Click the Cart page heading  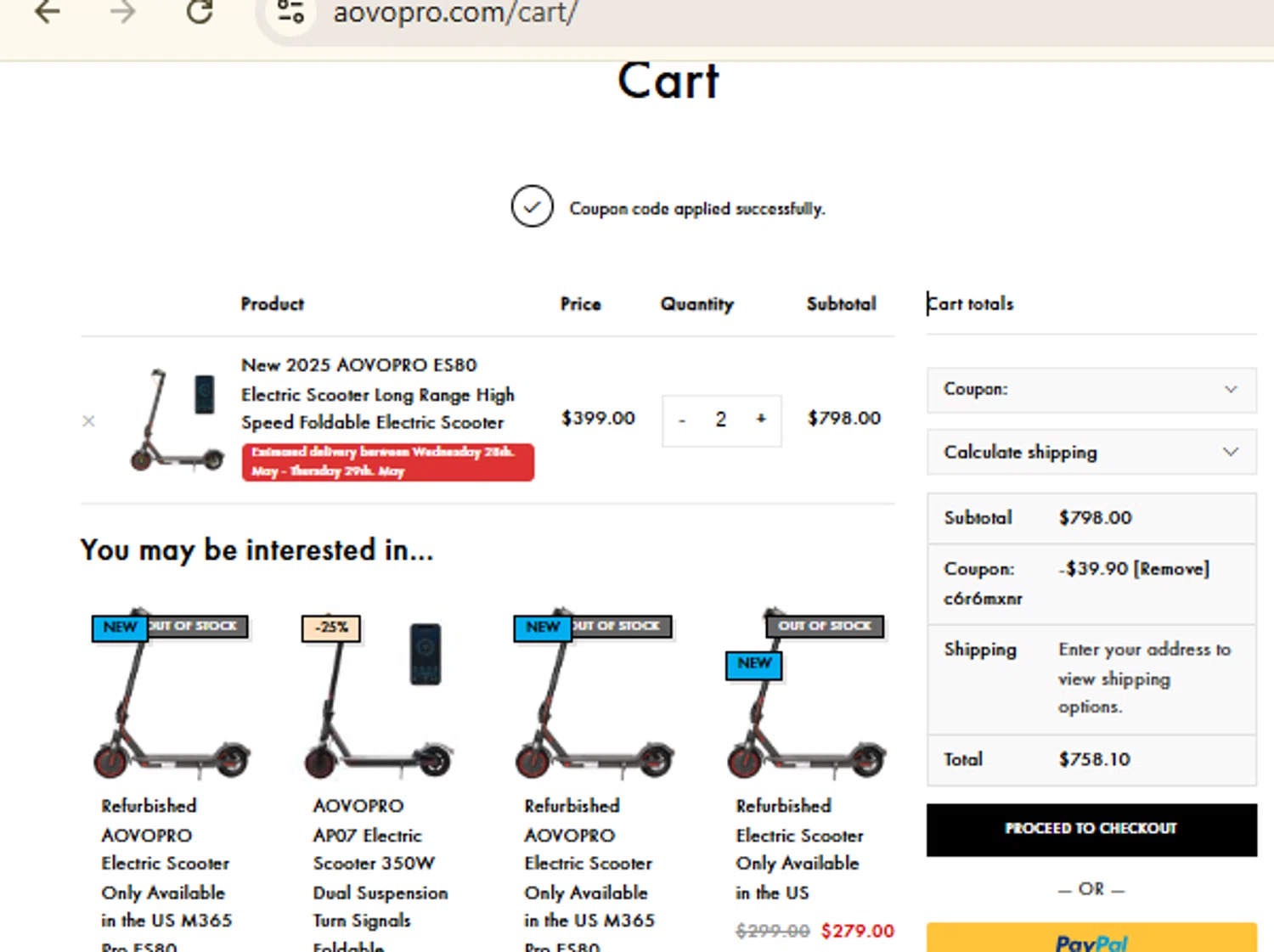coord(668,82)
